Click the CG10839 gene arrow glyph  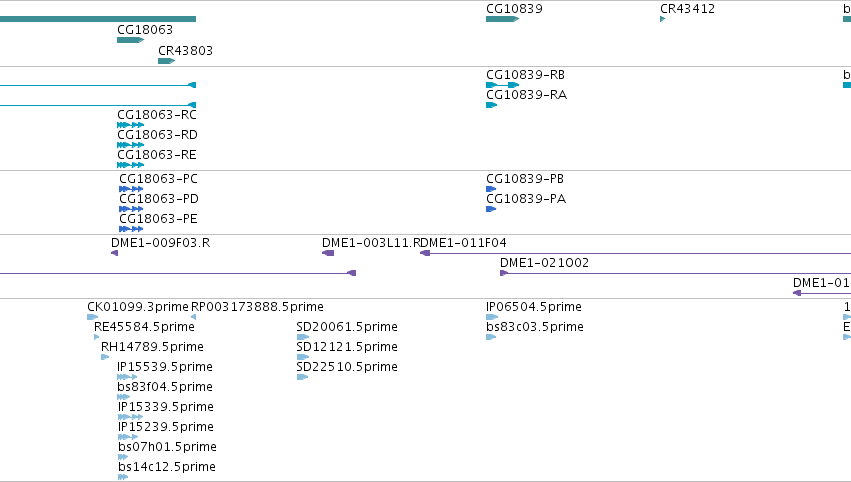[503, 19]
